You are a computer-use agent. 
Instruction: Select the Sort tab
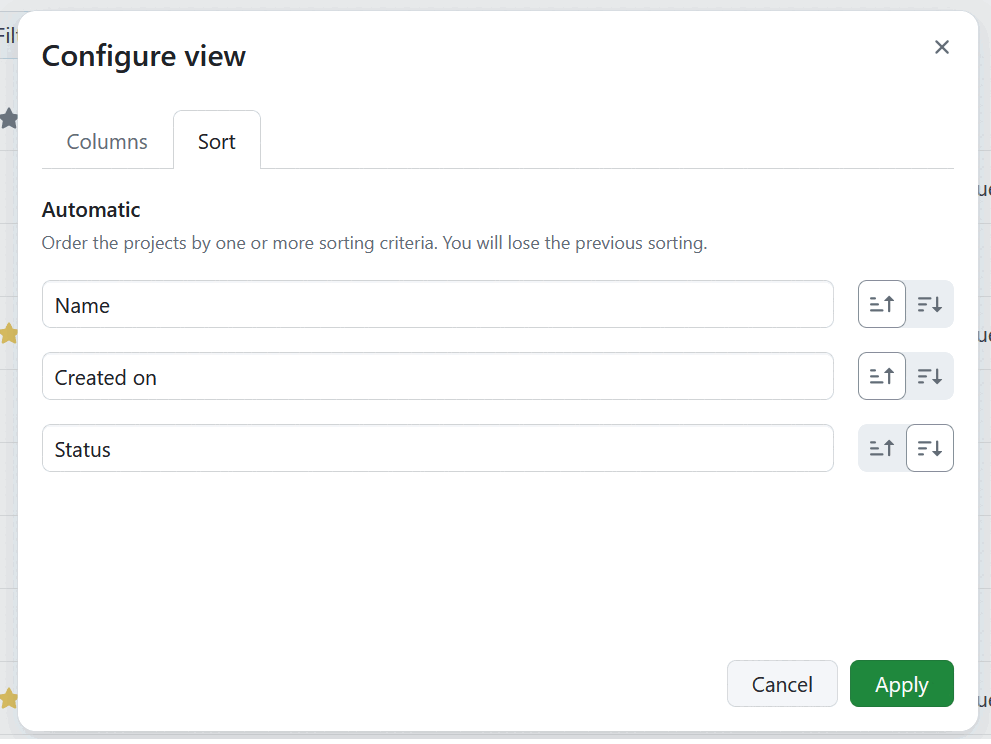point(216,141)
